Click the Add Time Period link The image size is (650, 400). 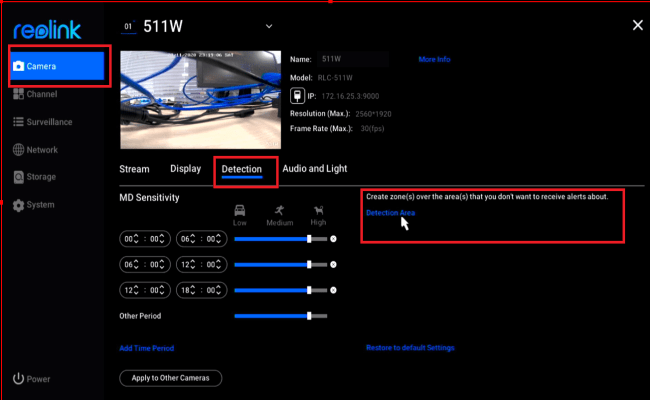point(146,348)
